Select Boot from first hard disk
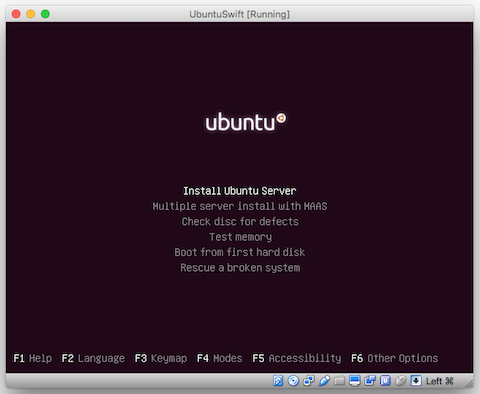480x394 pixels. [x=240, y=252]
